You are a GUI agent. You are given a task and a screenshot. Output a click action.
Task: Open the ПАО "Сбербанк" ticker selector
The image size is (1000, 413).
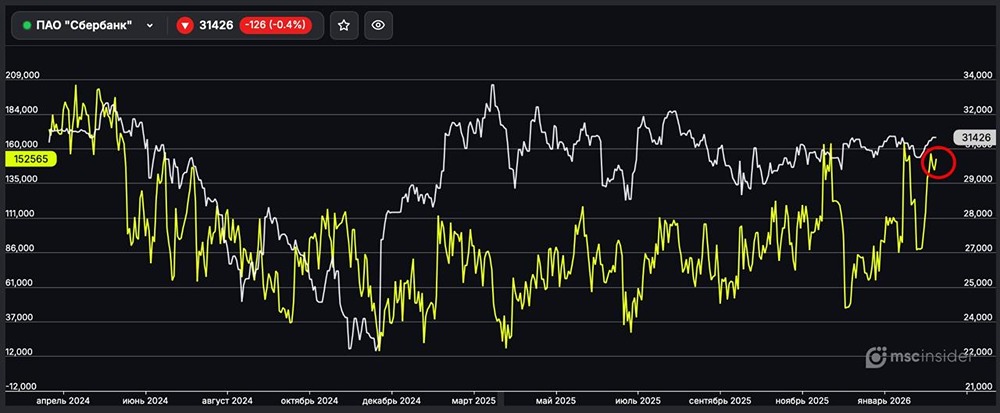click(89, 25)
